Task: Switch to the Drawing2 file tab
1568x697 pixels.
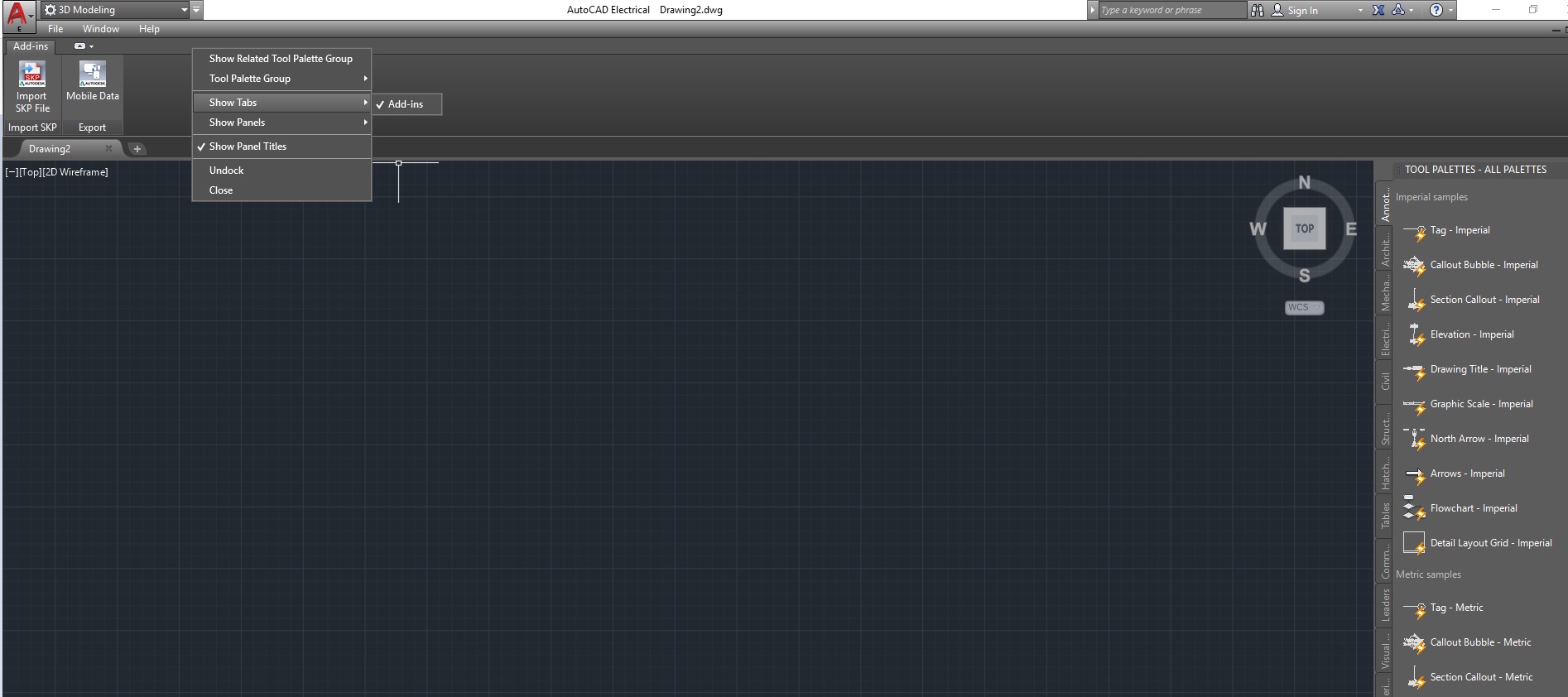Action: click(x=50, y=149)
